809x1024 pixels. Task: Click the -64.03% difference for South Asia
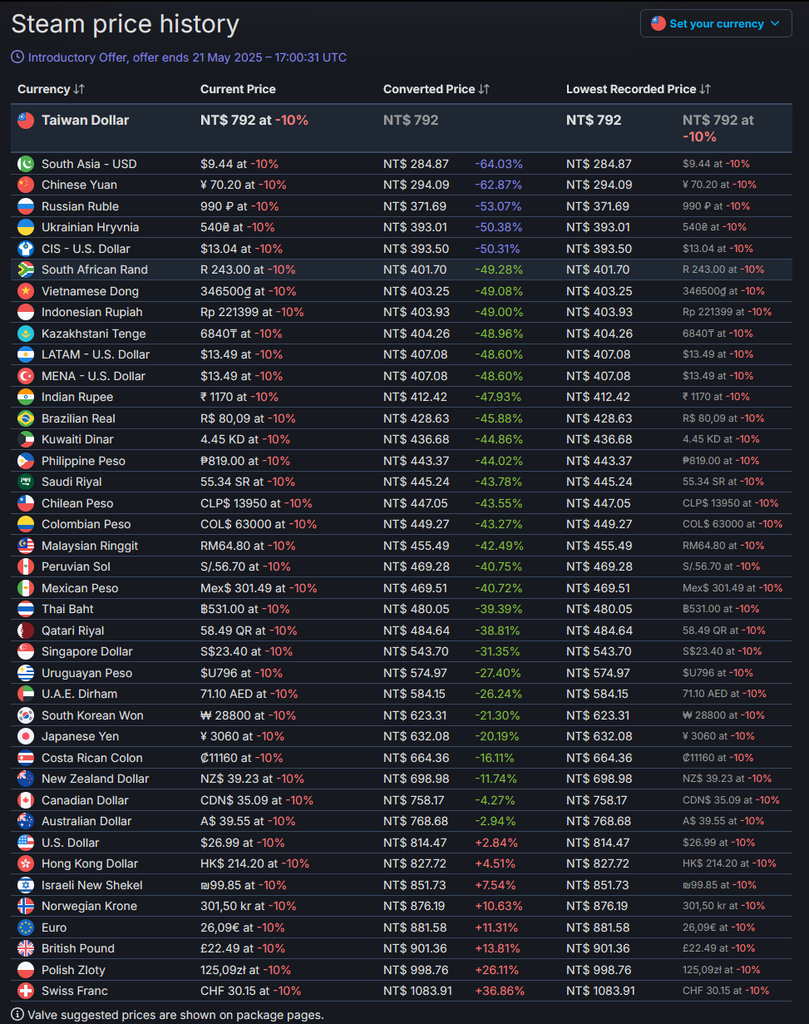point(499,164)
